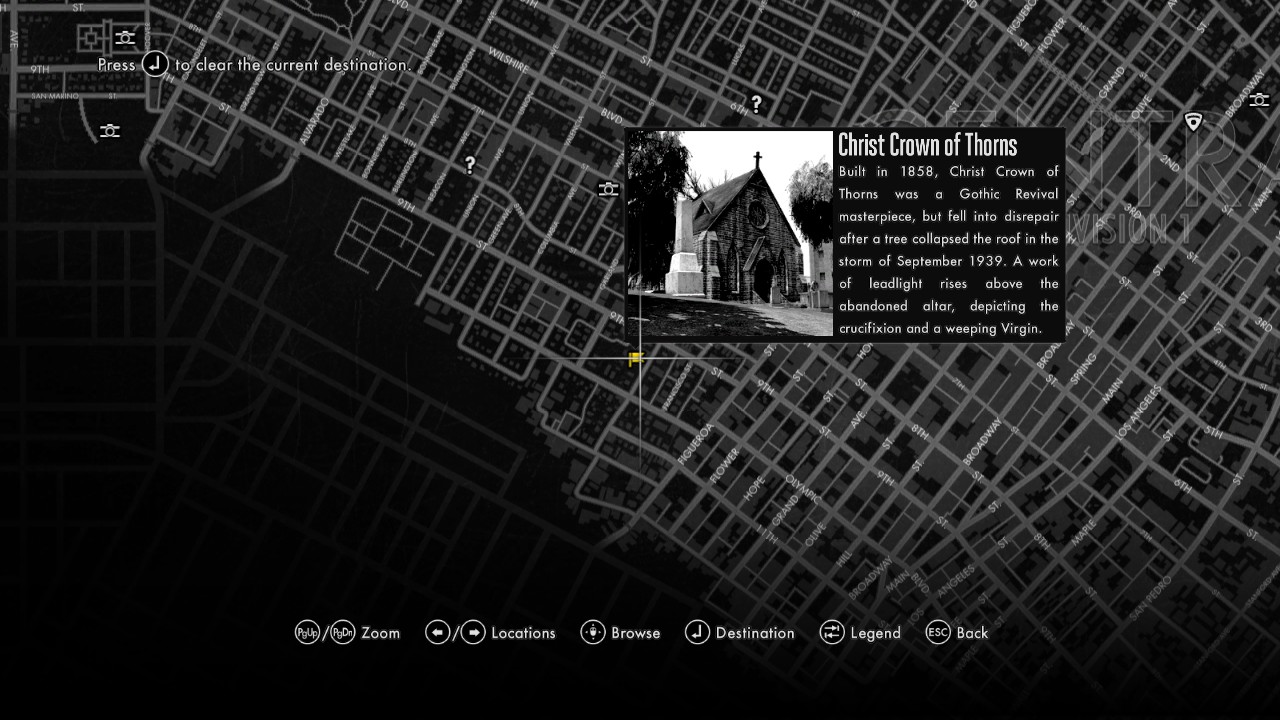This screenshot has height=720, width=1280.
Task: Click the 'crucifixion and a weeping Virgin.' line
Action: tap(940, 328)
